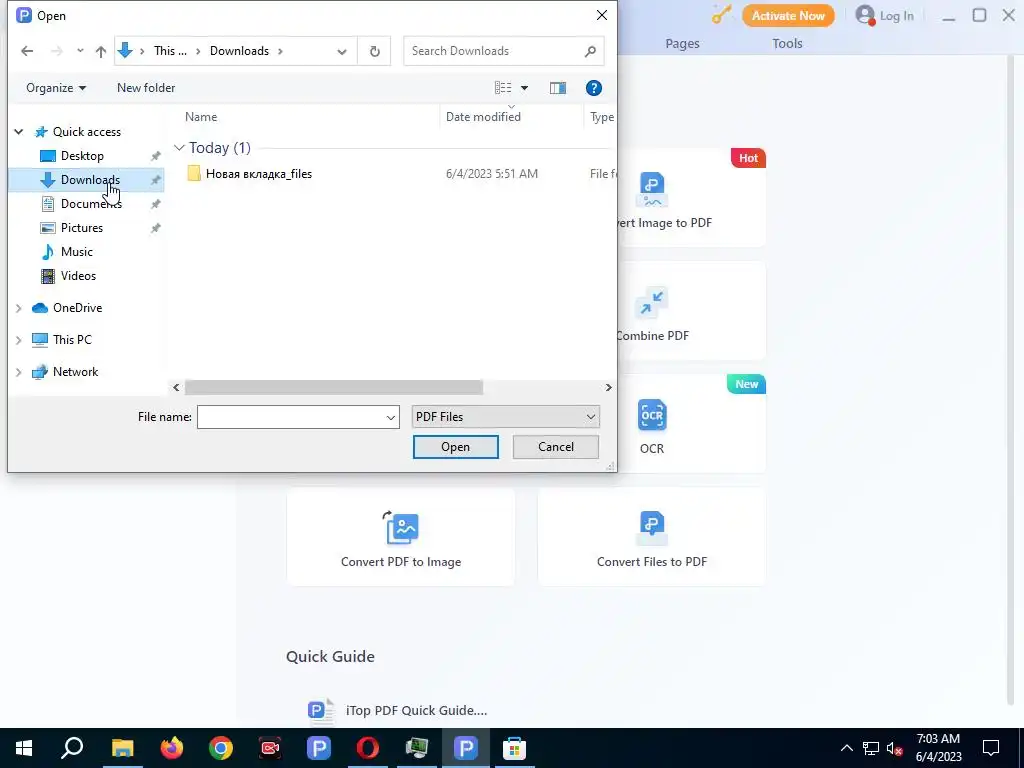Click the search magnifier in Search Downloads

[x=590, y=51]
